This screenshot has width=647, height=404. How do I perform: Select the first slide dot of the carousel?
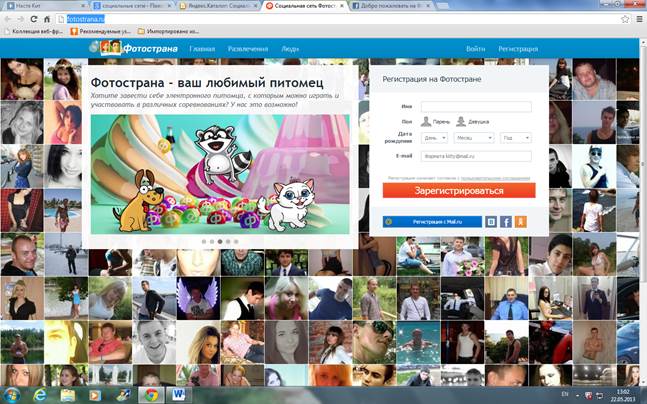pyautogui.click(x=204, y=241)
